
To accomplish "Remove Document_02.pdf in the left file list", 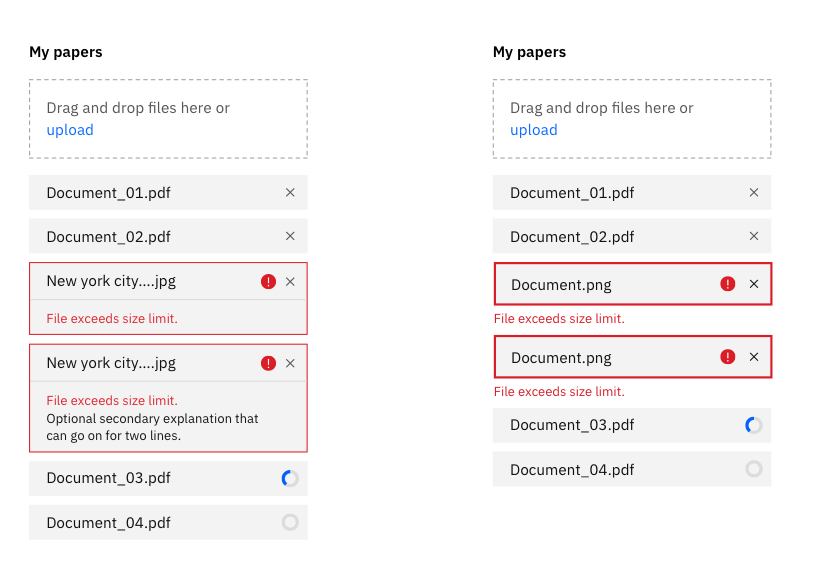I will tap(290, 236).
